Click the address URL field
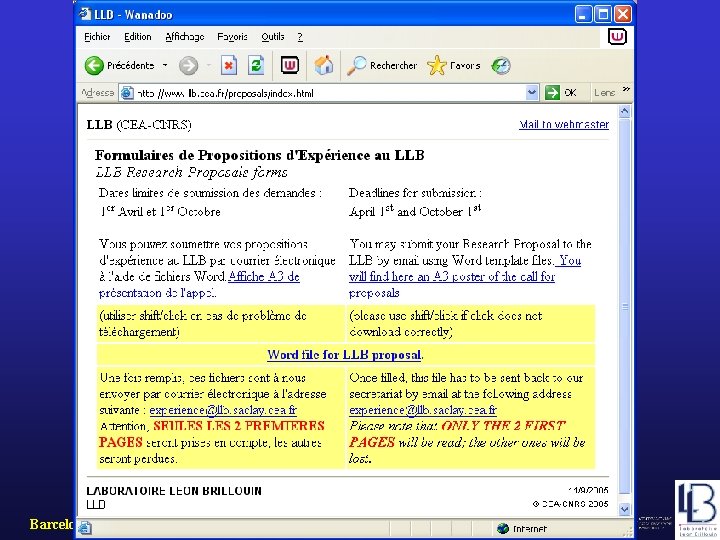 pos(328,93)
